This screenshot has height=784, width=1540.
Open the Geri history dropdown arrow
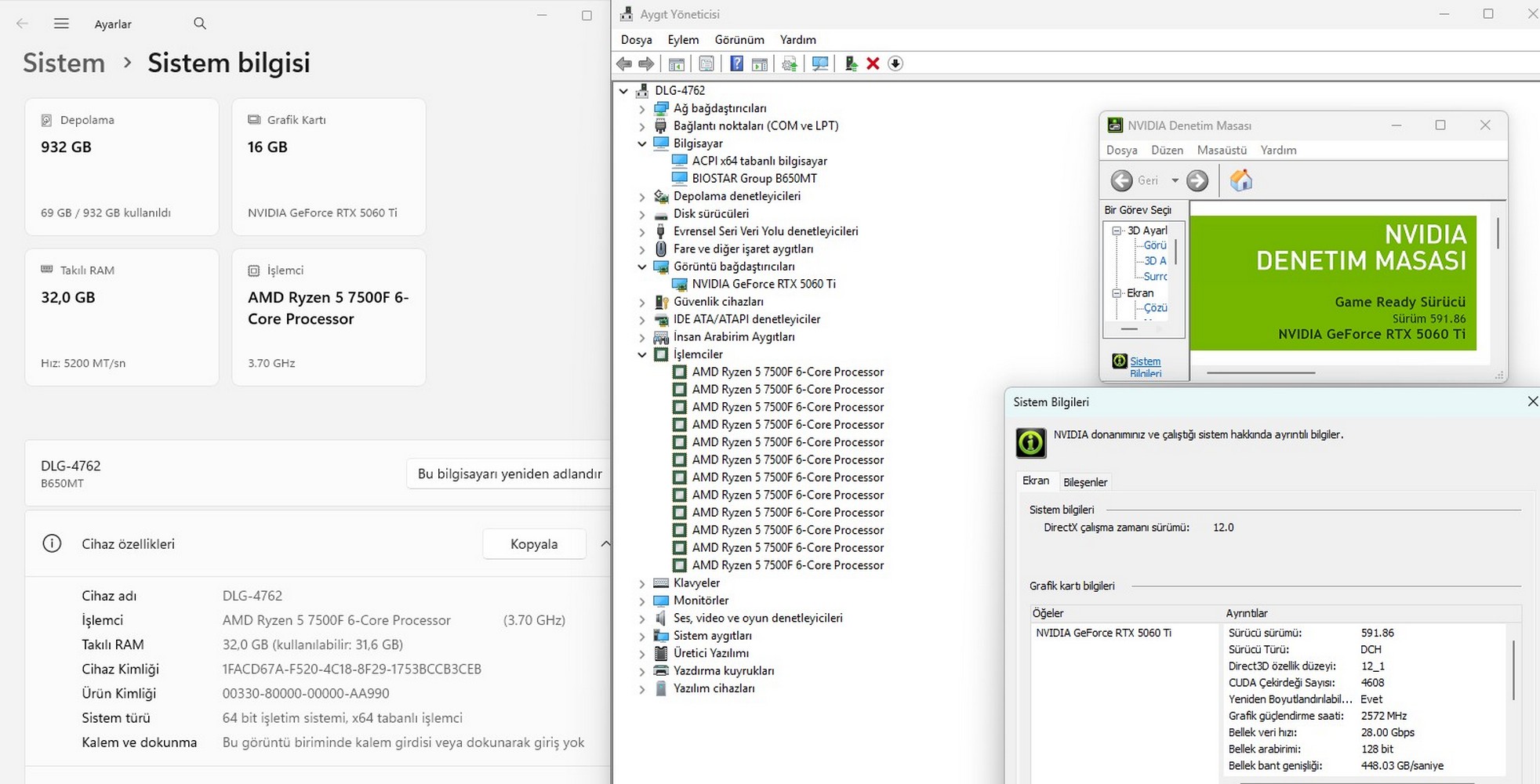tap(1175, 180)
